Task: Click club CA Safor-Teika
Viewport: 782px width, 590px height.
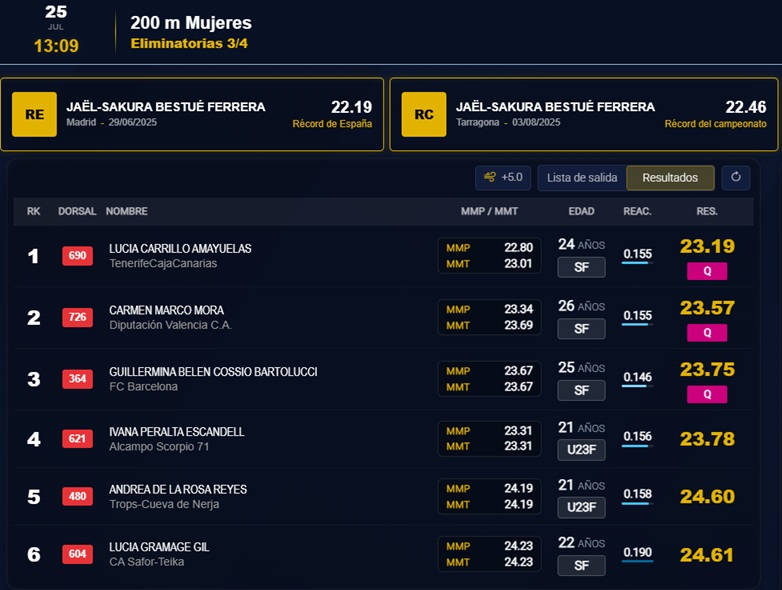Action: tap(147, 562)
